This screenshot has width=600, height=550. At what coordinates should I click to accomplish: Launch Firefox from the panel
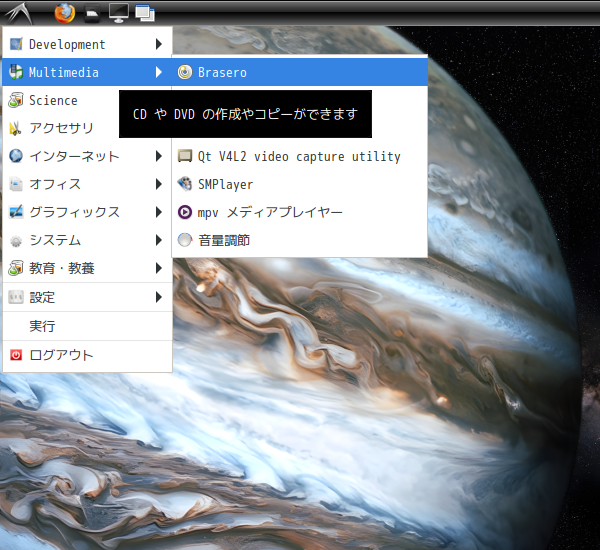pos(65,13)
